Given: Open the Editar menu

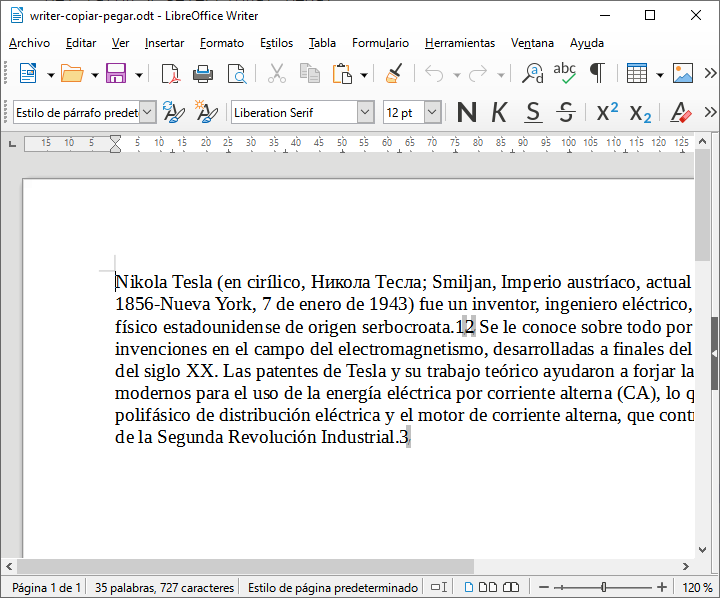Looking at the screenshot, I should [x=81, y=43].
